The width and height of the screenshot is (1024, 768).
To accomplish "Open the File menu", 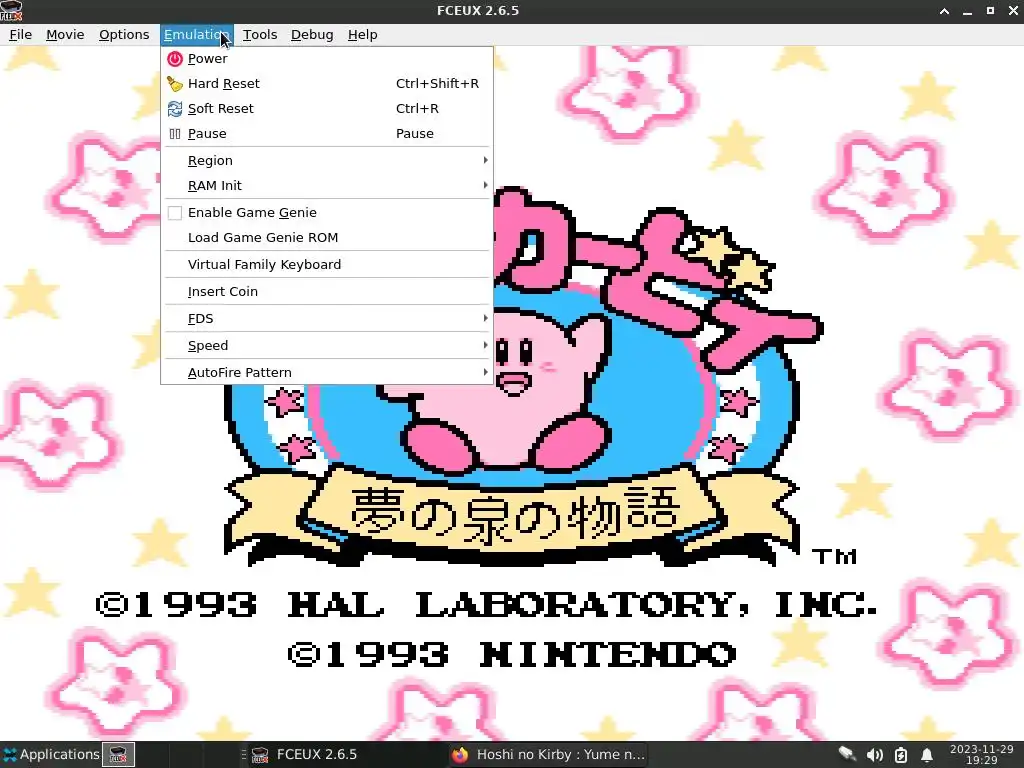I will click(20, 35).
